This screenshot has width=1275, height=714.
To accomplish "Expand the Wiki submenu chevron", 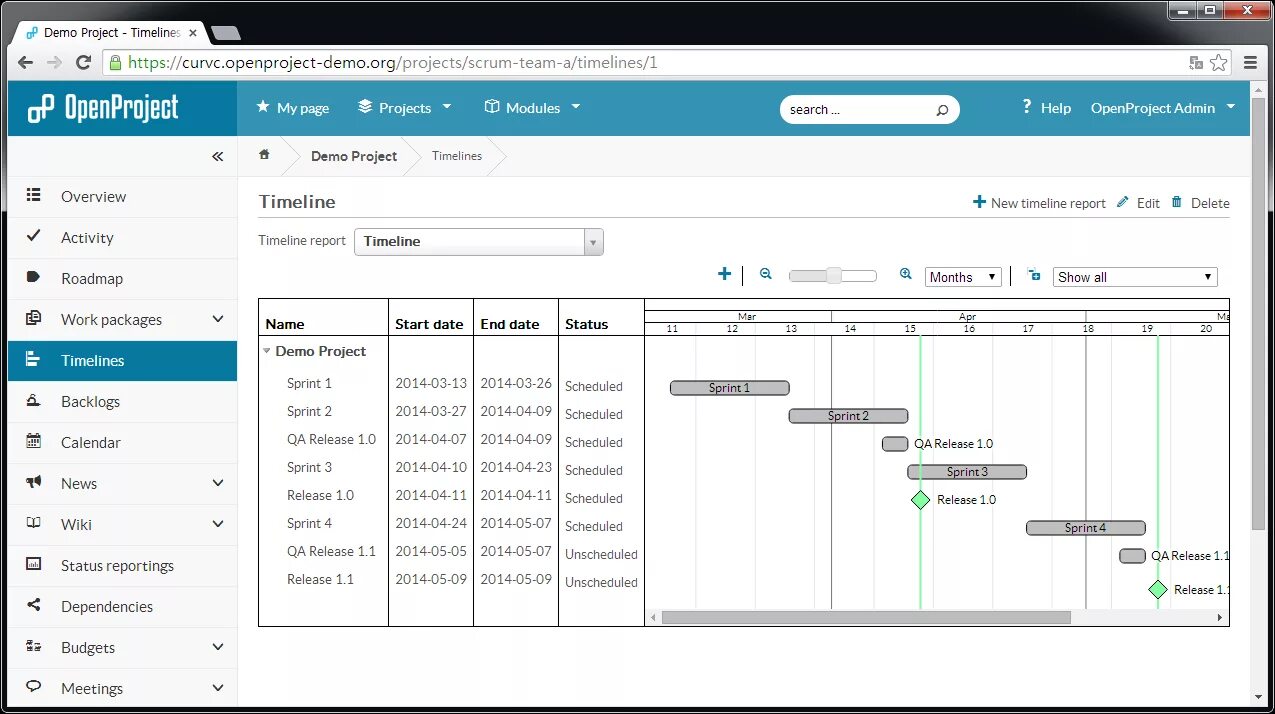I will coord(218,524).
